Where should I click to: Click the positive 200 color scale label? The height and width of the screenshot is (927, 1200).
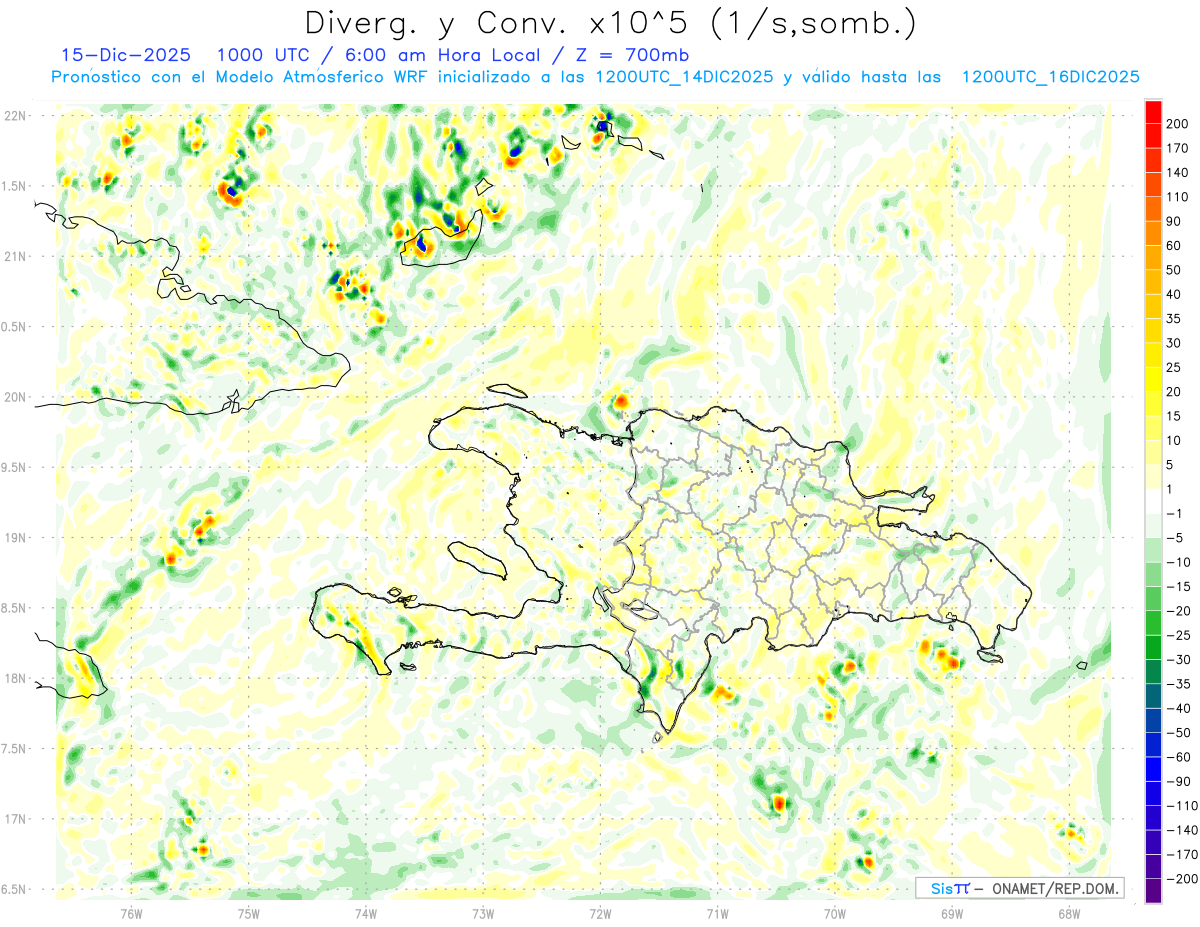1178,124
